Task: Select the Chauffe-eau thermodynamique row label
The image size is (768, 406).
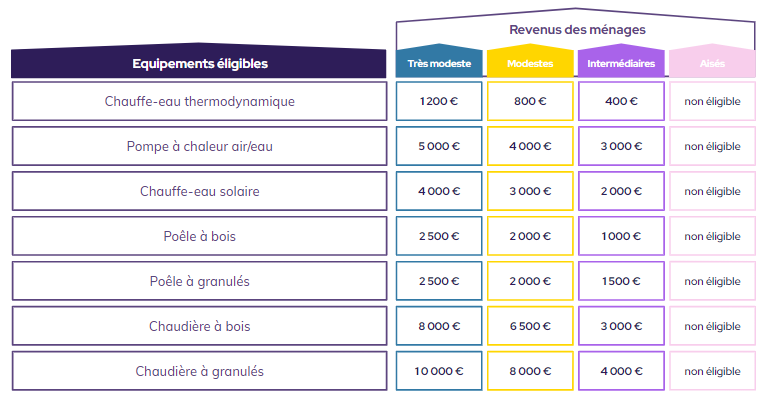Action: click(x=199, y=101)
